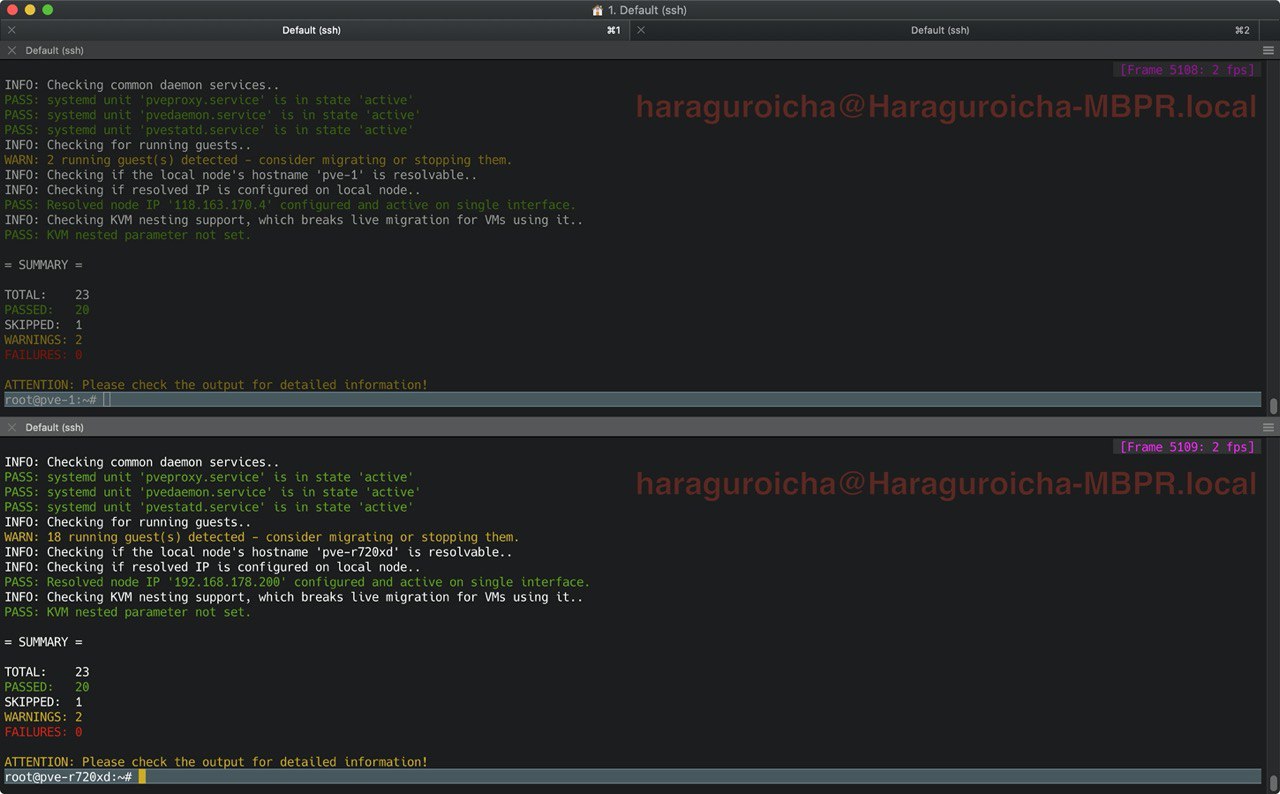Click the '[Frame 5108: 2 fps]' badge

tap(1185, 70)
